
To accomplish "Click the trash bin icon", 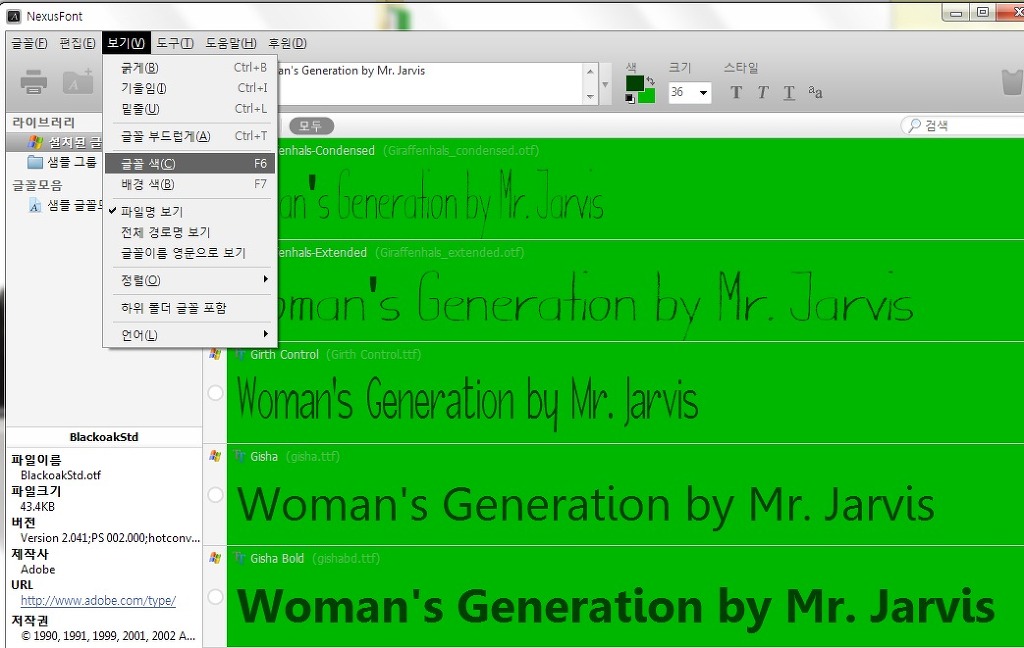I will coord(1012,82).
